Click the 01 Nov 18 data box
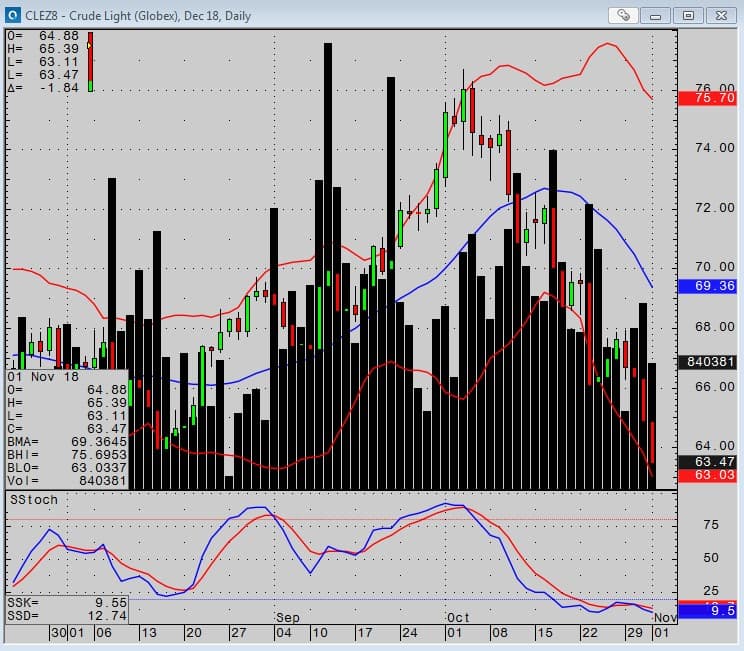The height and width of the screenshot is (651, 744). (67, 428)
